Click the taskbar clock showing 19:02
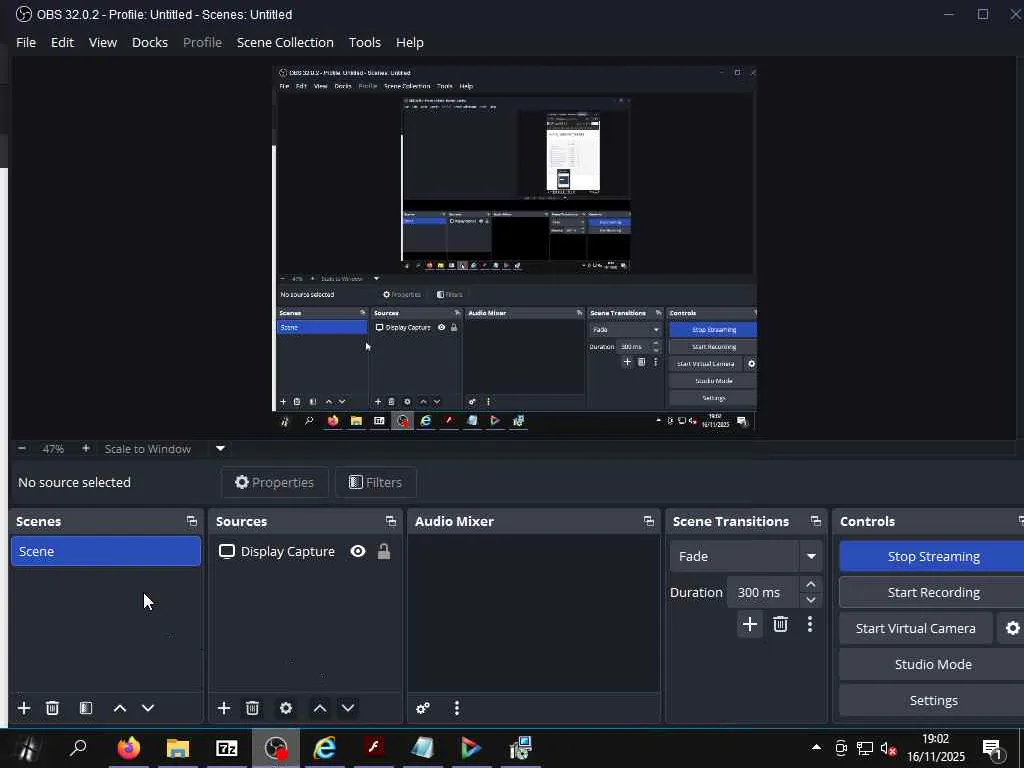Image resolution: width=1024 pixels, height=768 pixels. click(935, 748)
